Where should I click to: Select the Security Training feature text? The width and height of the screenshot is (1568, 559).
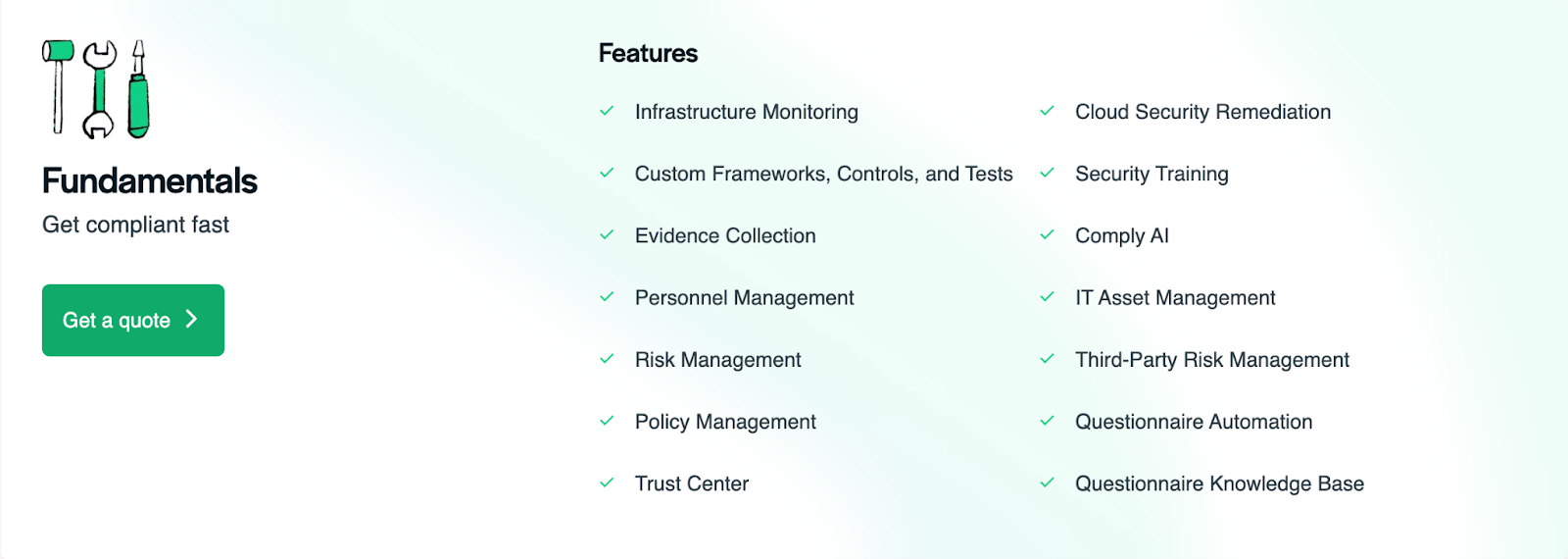tap(1151, 174)
